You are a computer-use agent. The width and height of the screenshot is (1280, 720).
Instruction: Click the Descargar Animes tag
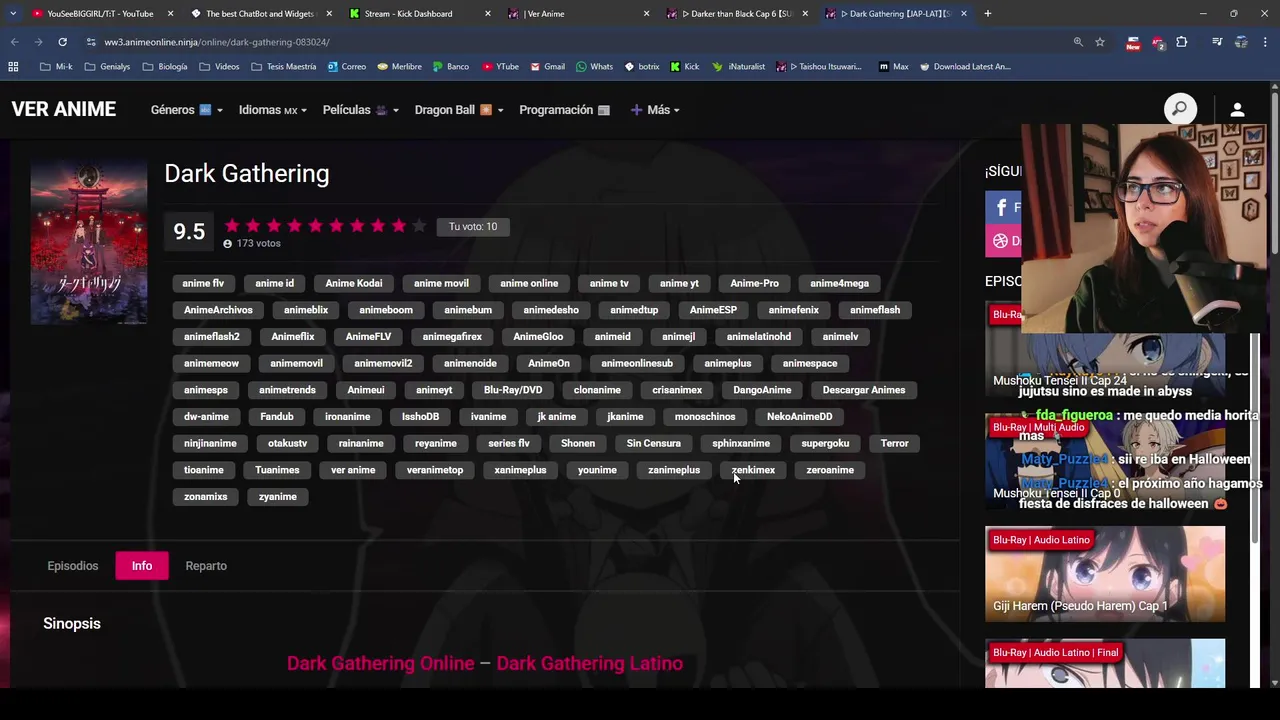864,390
